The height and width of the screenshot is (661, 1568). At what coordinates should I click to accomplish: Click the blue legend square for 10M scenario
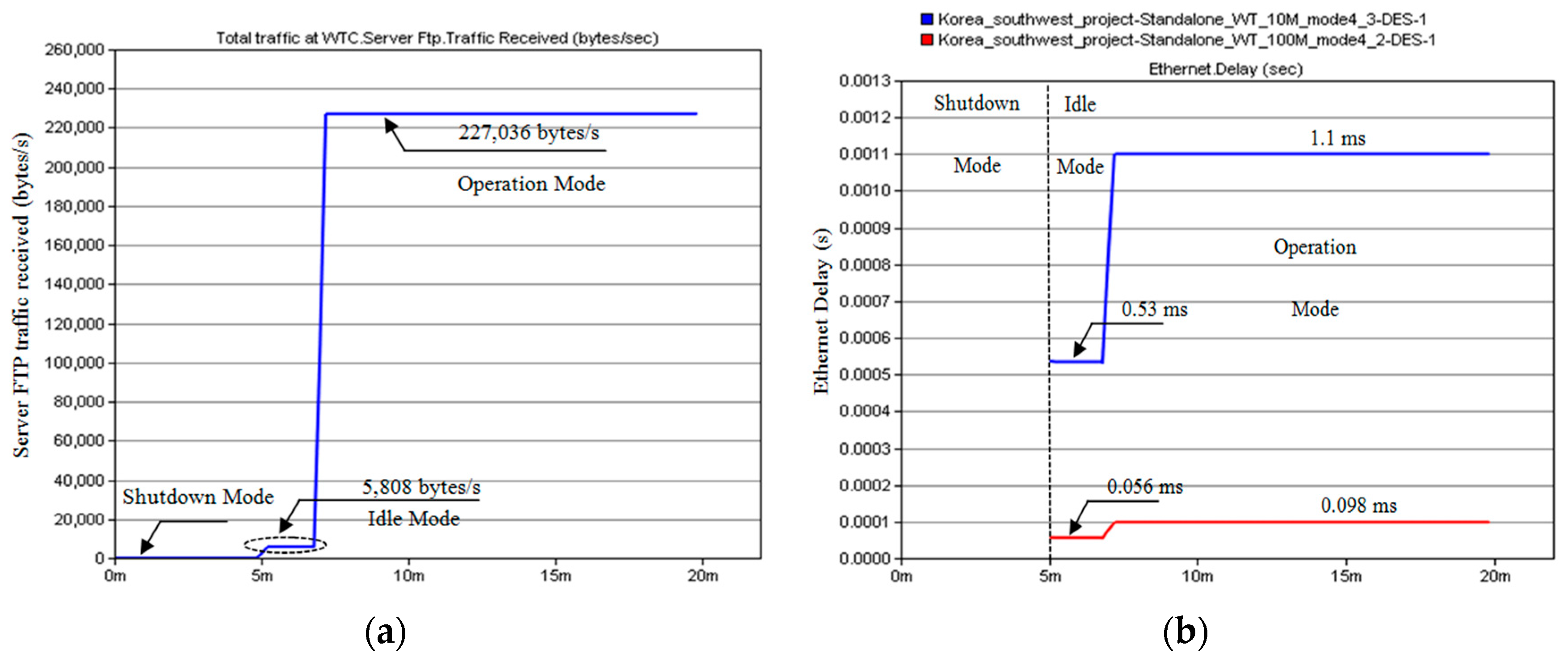(x=926, y=20)
